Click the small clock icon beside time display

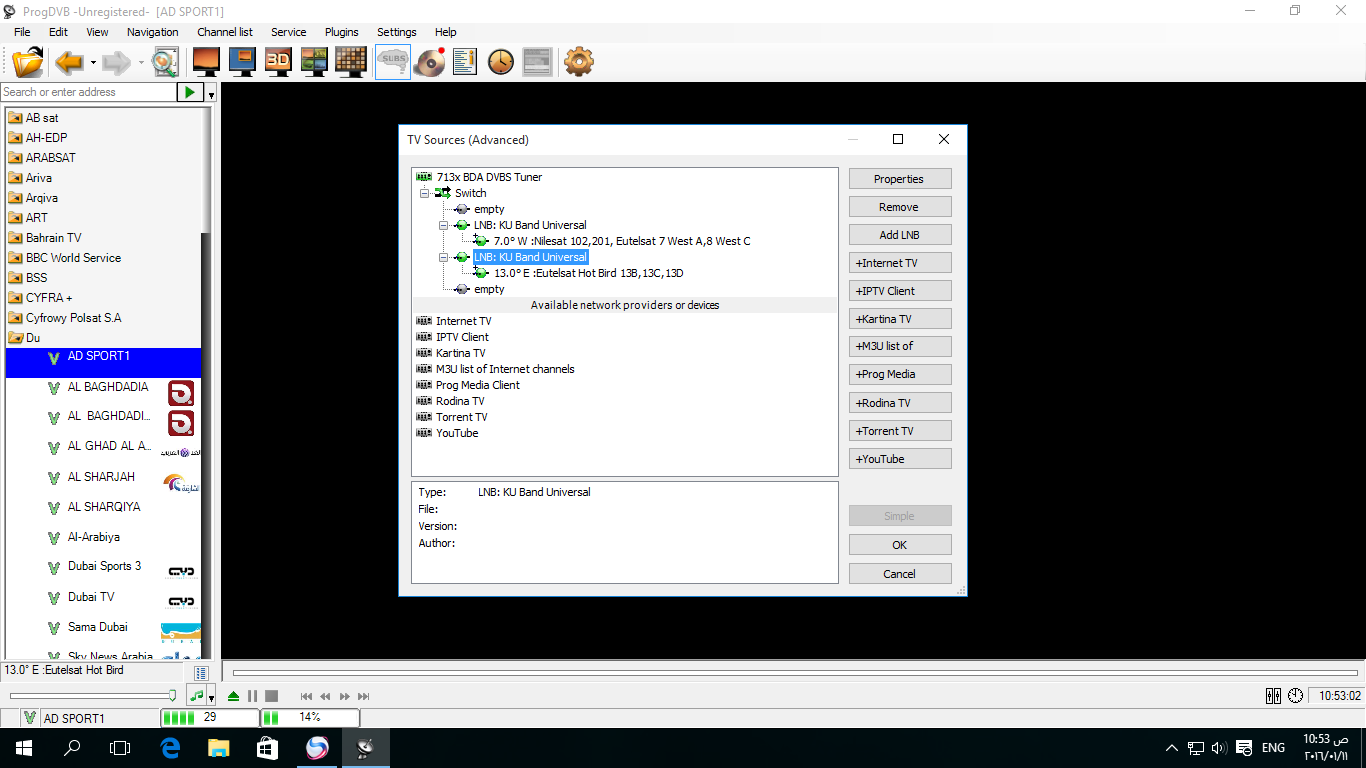coord(1296,696)
